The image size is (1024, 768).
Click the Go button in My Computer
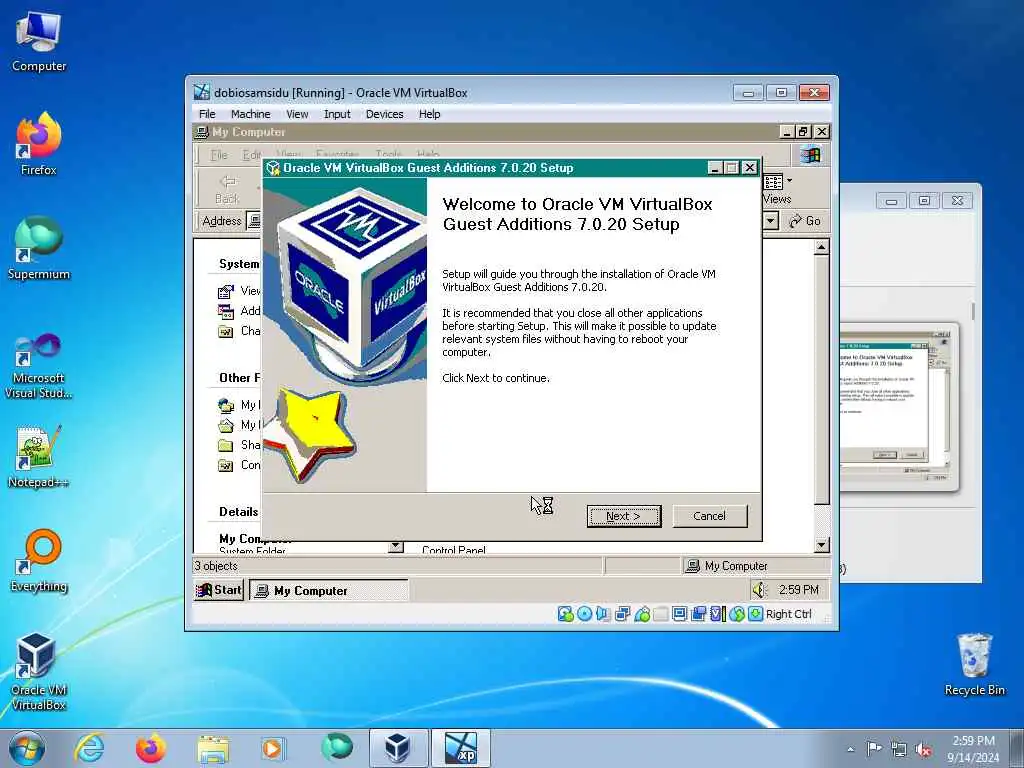(x=805, y=221)
